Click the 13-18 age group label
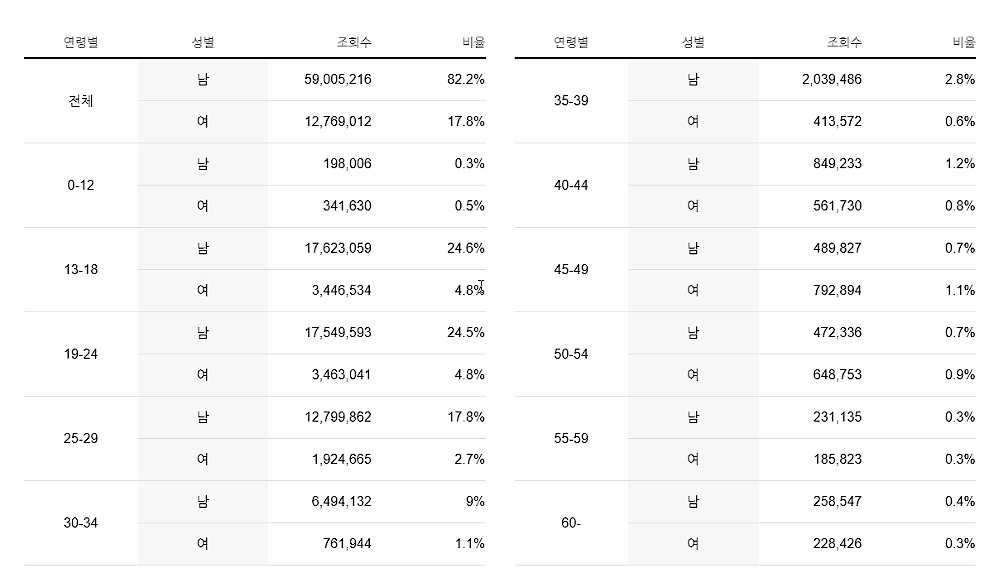Image resolution: width=1002 pixels, height=587 pixels. point(81,270)
